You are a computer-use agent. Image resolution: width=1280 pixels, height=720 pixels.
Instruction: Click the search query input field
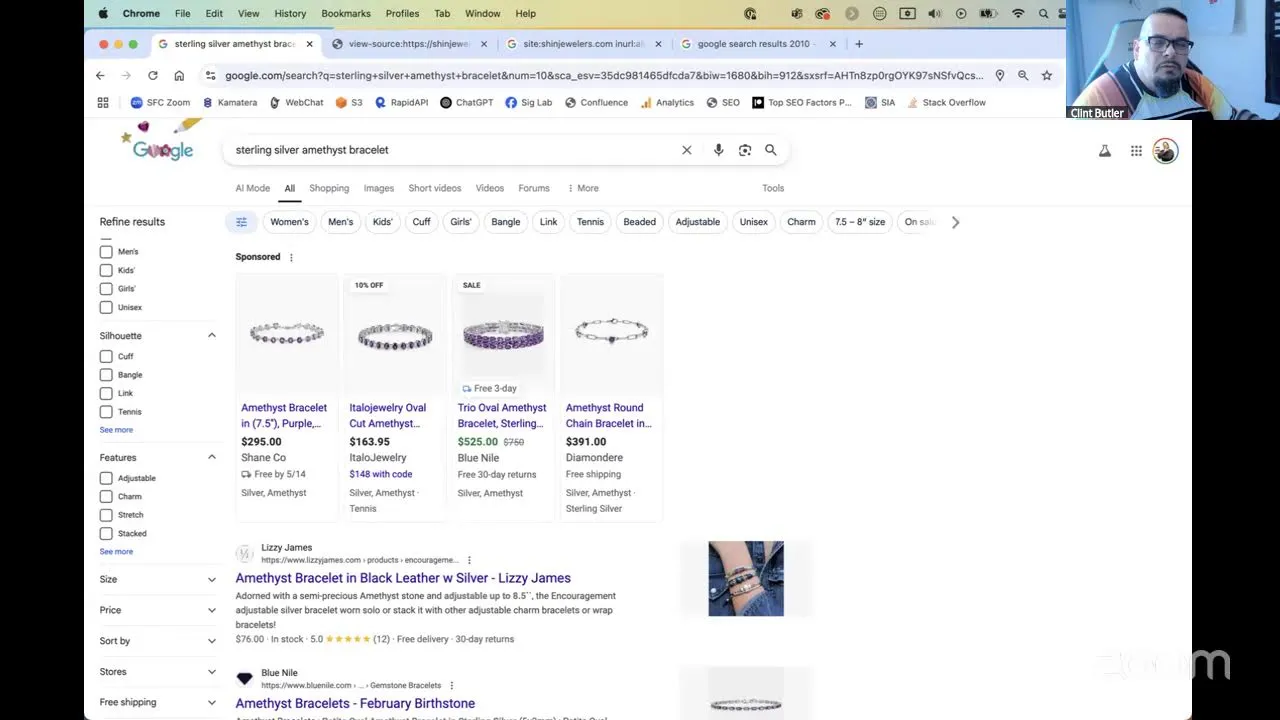coord(452,150)
